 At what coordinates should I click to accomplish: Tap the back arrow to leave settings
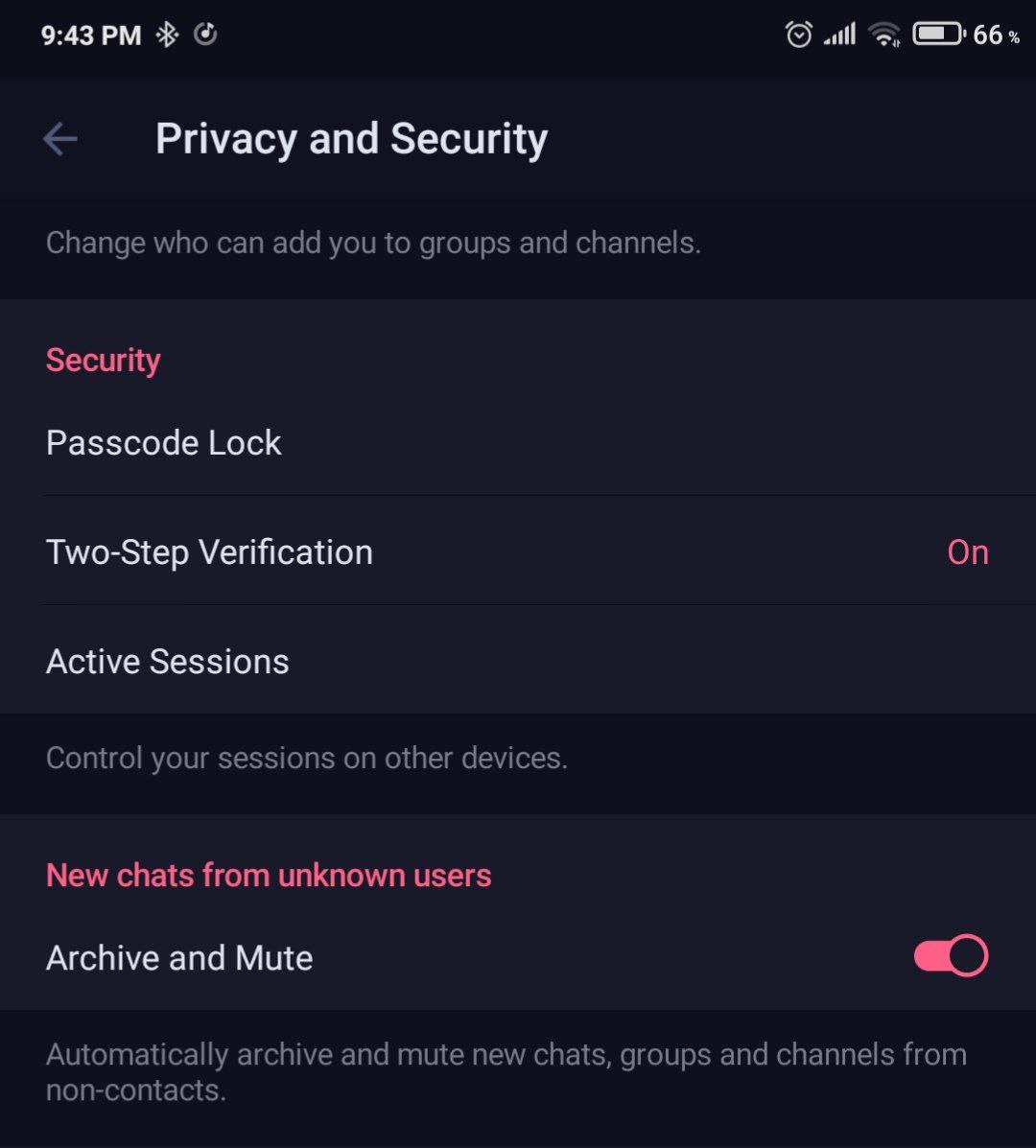pyautogui.click(x=59, y=139)
